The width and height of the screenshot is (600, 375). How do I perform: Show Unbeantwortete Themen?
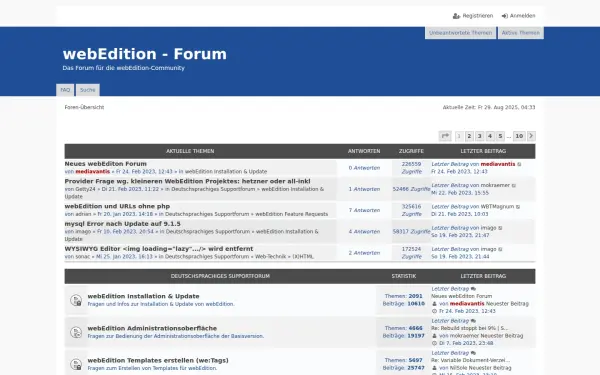tap(460, 33)
